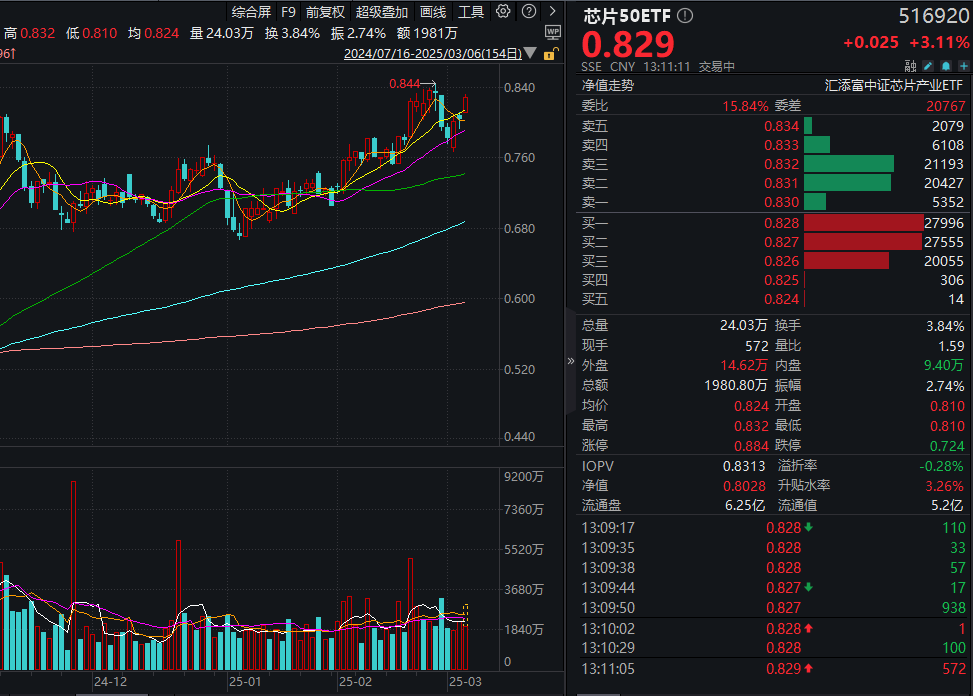Toggle the orange lock icon near the date range
The width and height of the screenshot is (973, 696).
coord(549,55)
